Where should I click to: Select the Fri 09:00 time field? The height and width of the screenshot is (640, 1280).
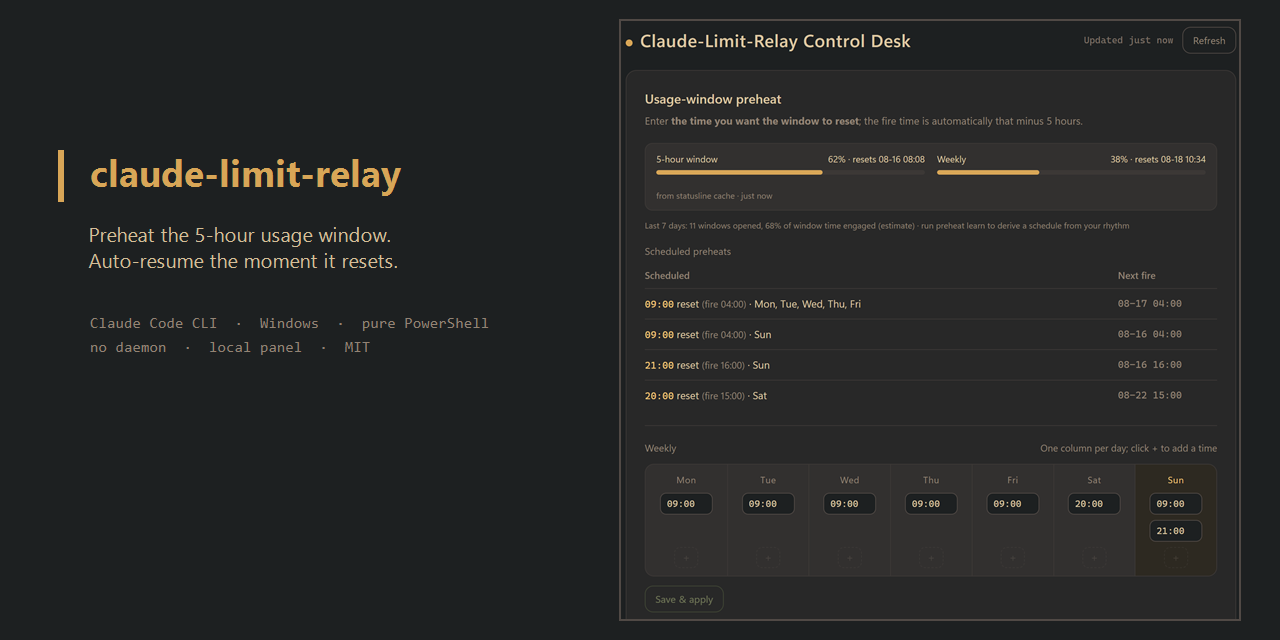click(x=1013, y=504)
